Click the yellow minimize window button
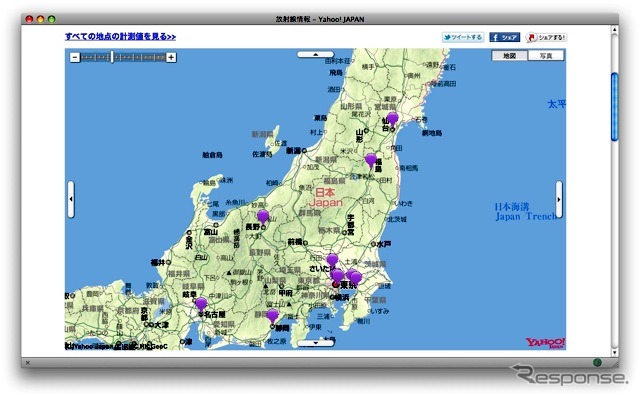 tap(40, 19)
